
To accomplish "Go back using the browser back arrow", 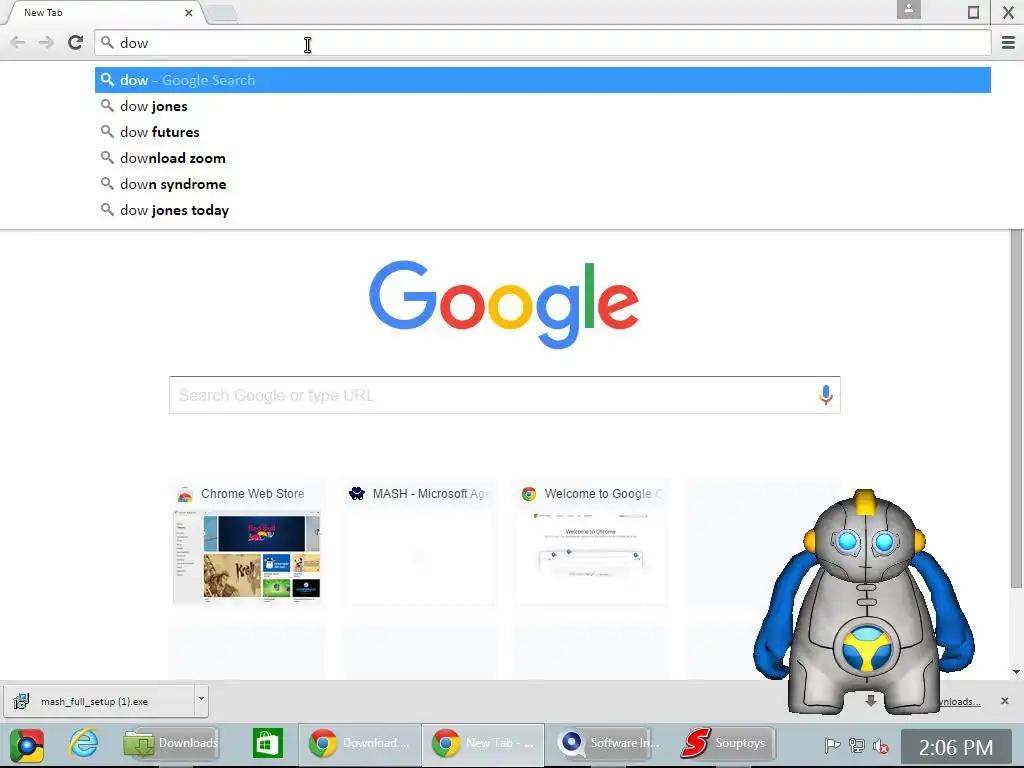I will pos(18,43).
